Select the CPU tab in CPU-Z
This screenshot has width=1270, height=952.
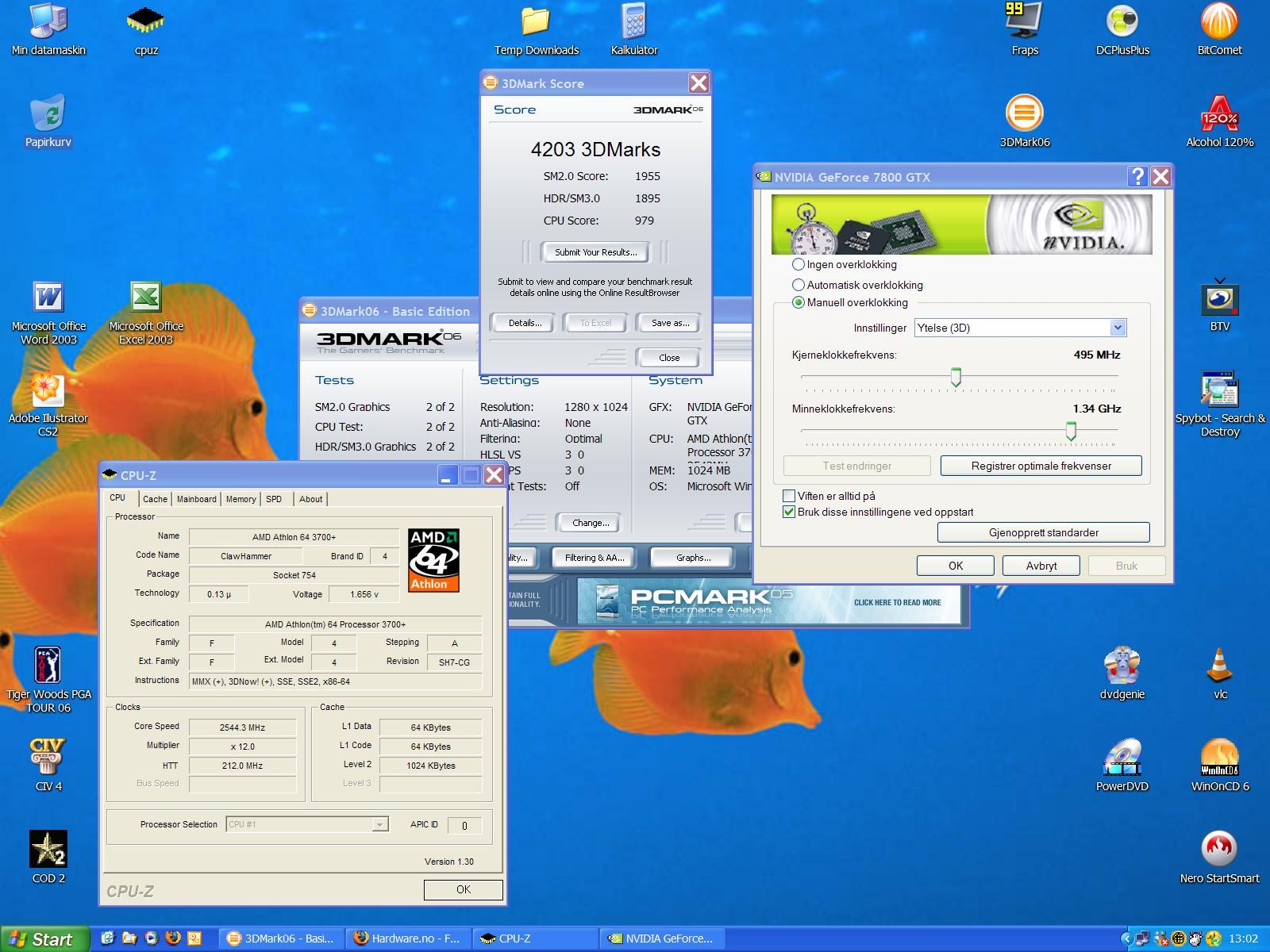tap(117, 497)
